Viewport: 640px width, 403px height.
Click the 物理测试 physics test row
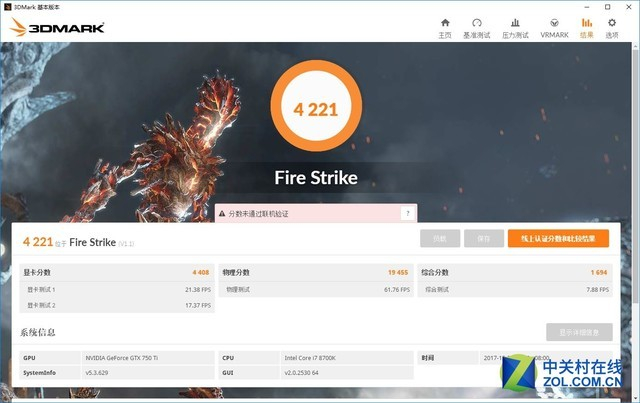(316, 289)
